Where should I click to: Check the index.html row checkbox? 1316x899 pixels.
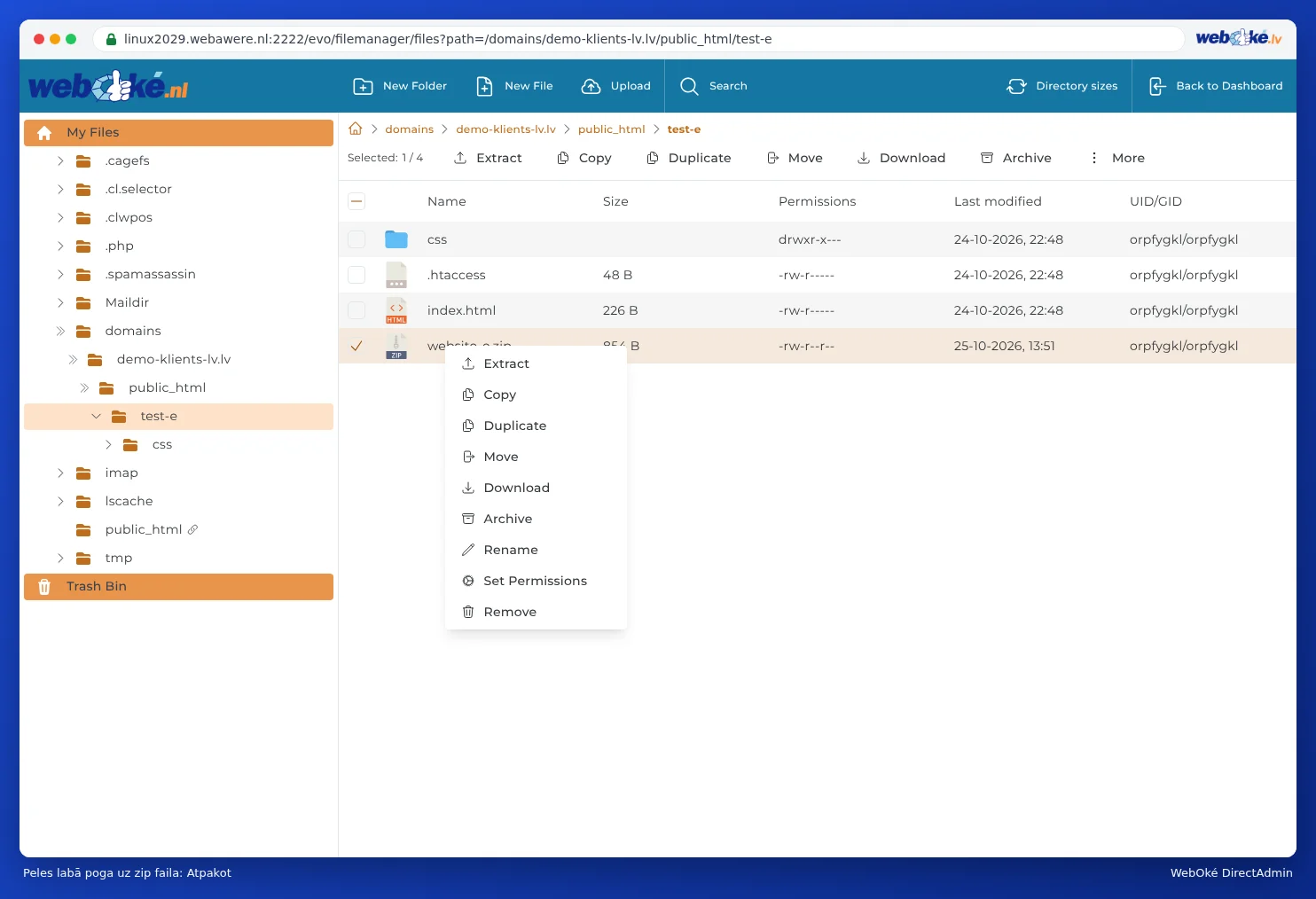pos(356,310)
